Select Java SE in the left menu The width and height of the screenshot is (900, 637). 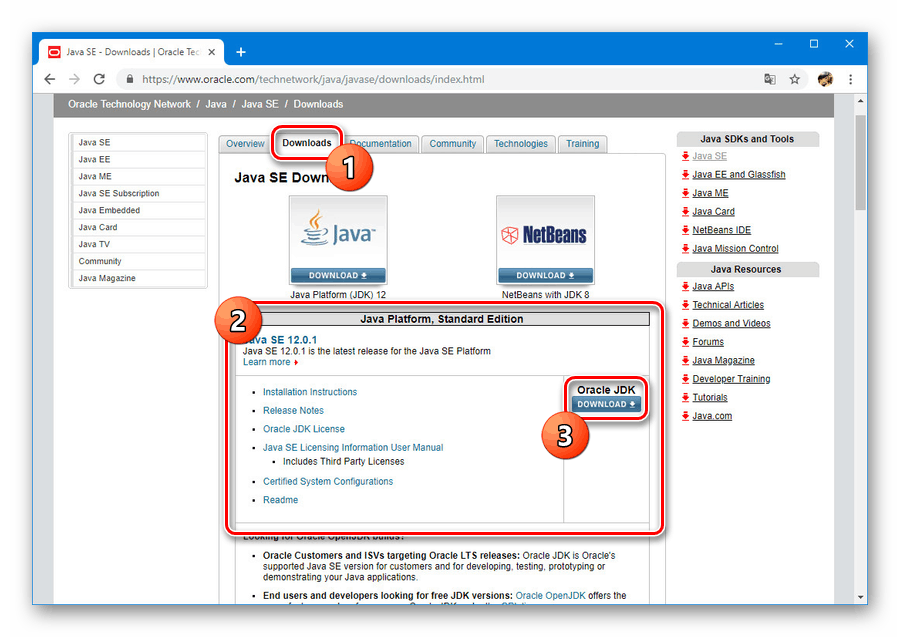coord(138,142)
